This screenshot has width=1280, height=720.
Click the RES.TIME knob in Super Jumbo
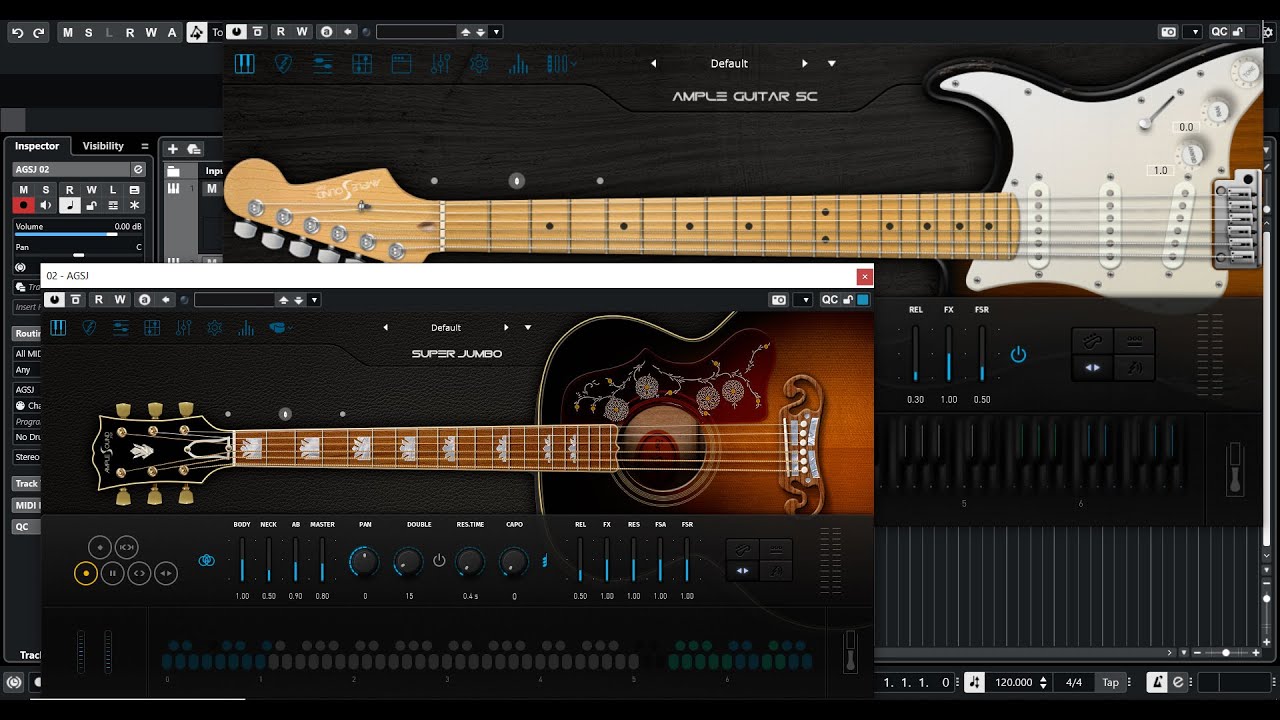[470, 562]
